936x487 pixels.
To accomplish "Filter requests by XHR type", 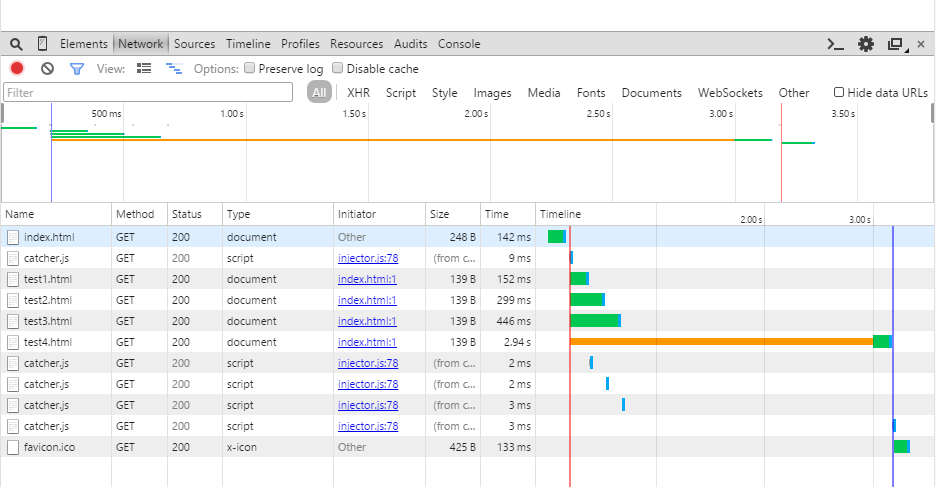I will tap(358, 93).
